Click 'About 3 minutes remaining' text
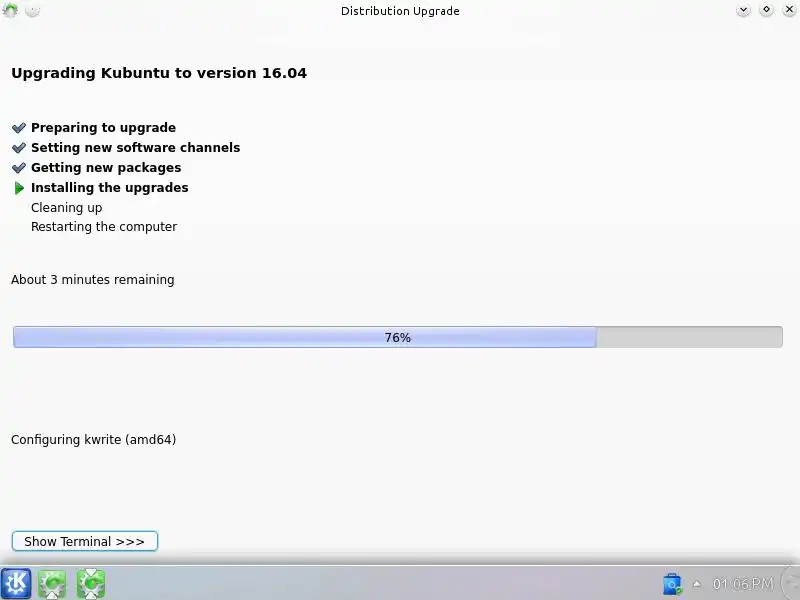 (93, 280)
